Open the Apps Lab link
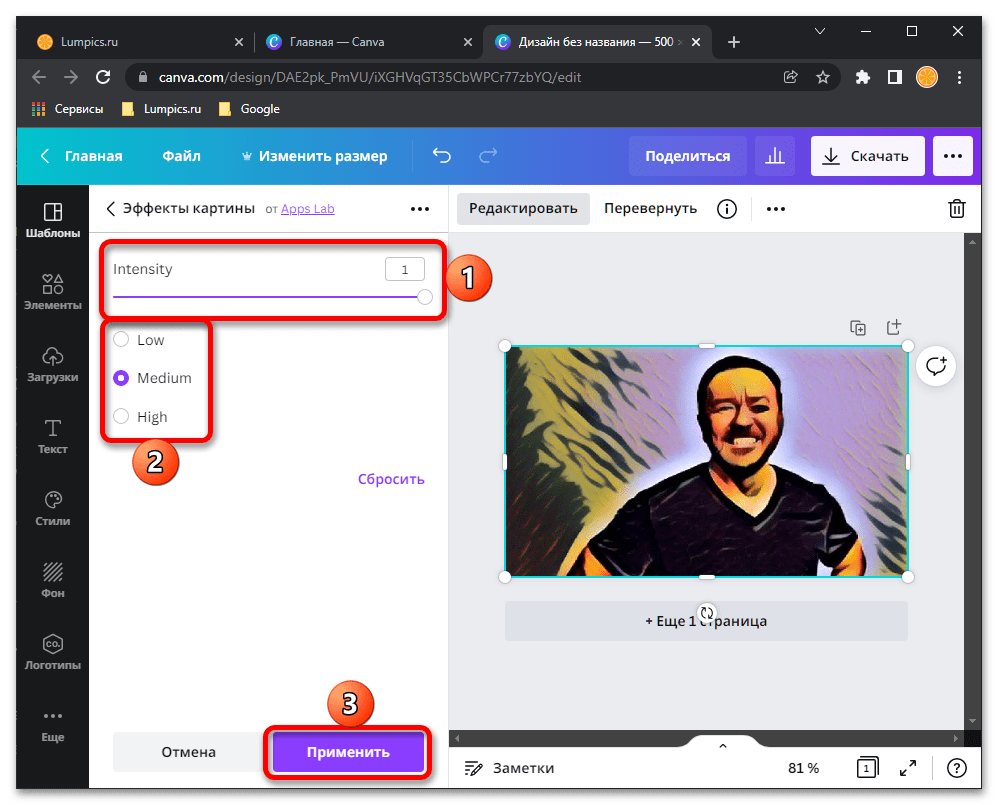 [307, 209]
